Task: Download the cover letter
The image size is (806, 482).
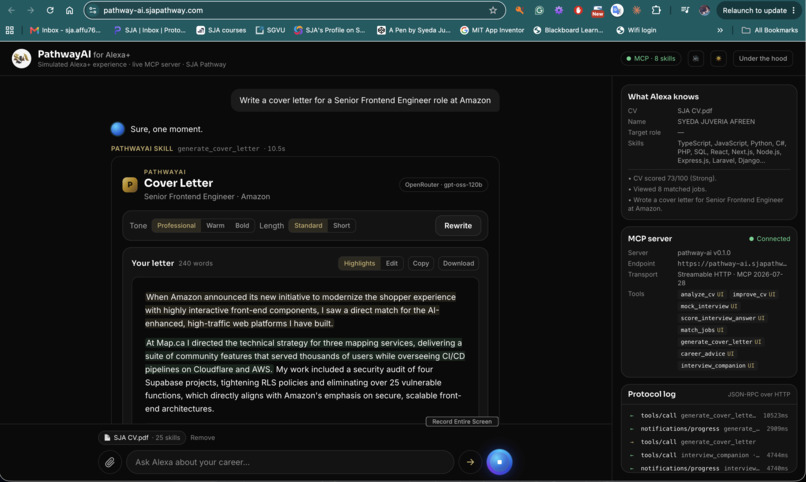Action: click(459, 263)
